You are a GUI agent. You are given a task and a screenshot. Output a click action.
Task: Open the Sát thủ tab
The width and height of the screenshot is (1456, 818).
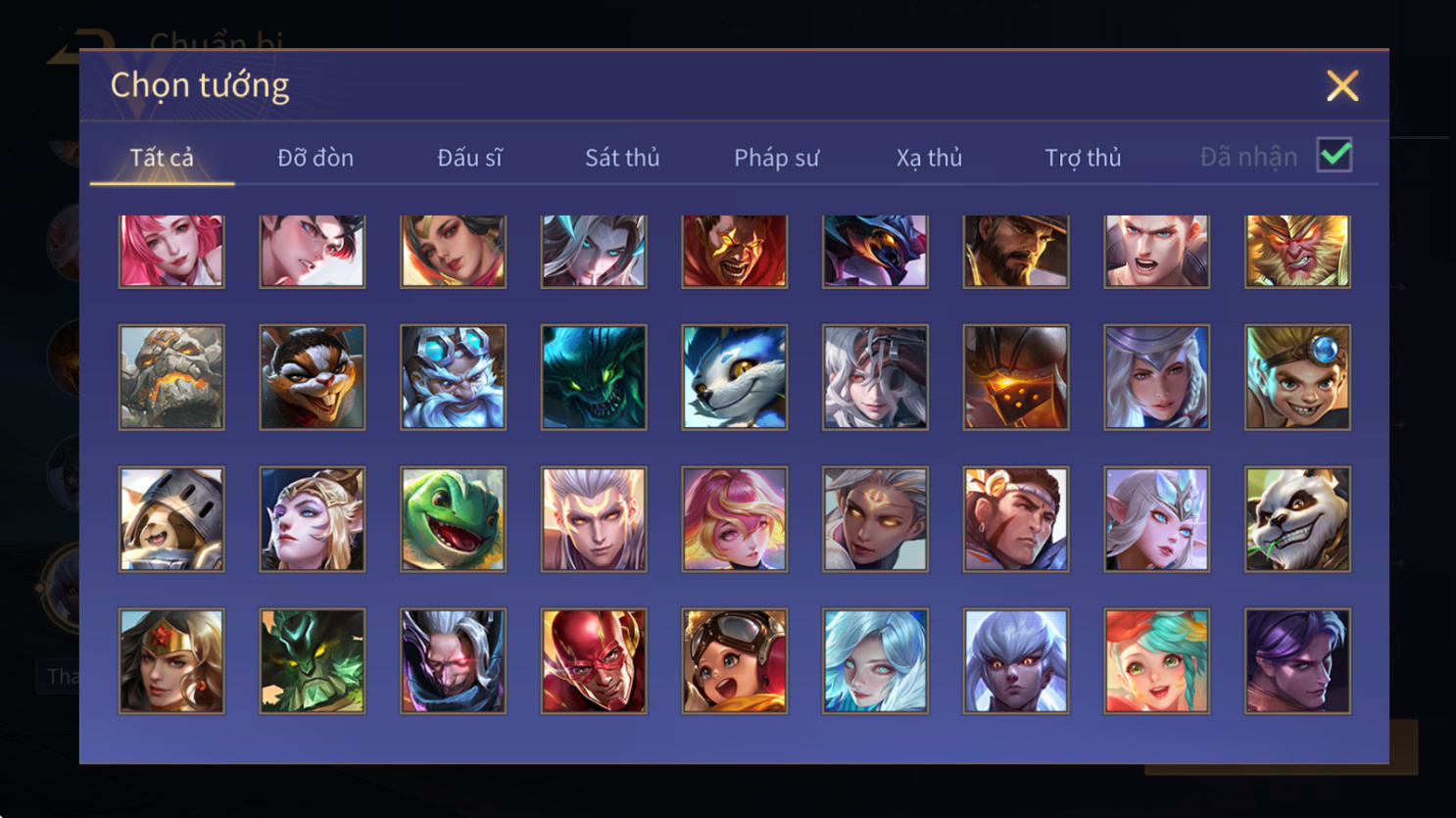(622, 158)
